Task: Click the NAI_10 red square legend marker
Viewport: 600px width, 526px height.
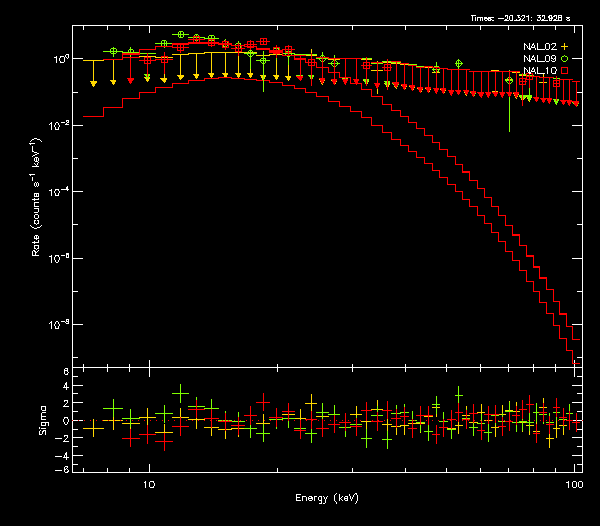Action: click(x=565, y=71)
